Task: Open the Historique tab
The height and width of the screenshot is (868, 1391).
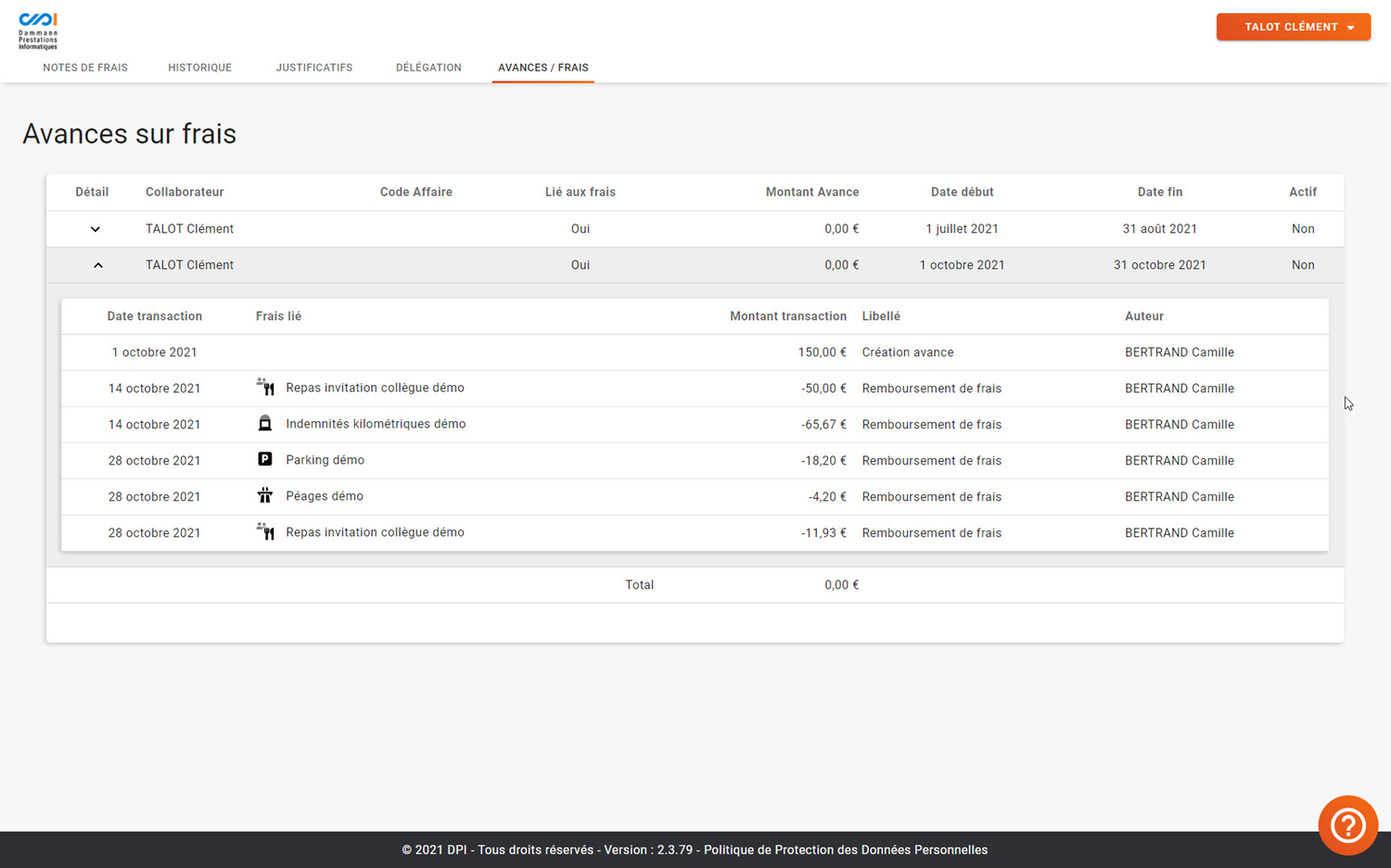Action: click(199, 68)
